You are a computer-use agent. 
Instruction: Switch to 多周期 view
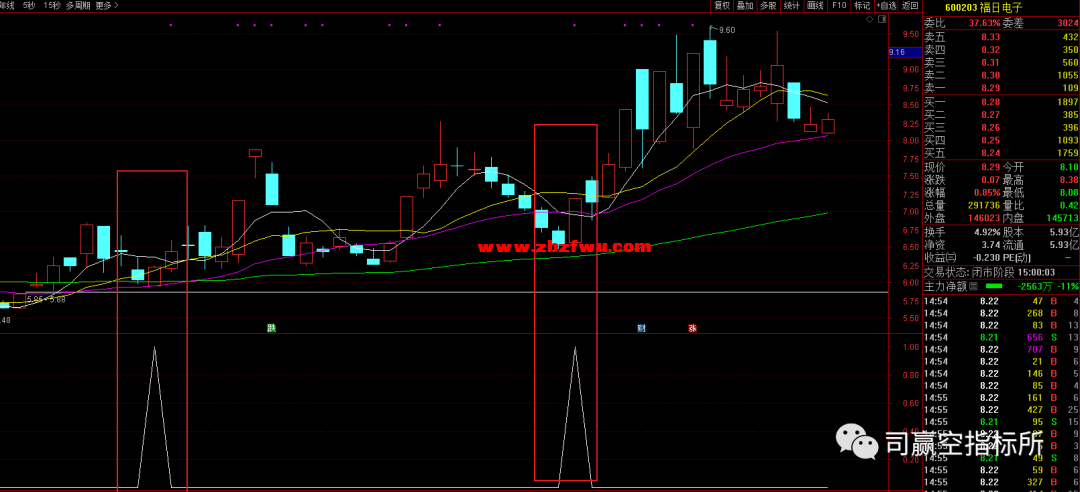(x=78, y=6)
